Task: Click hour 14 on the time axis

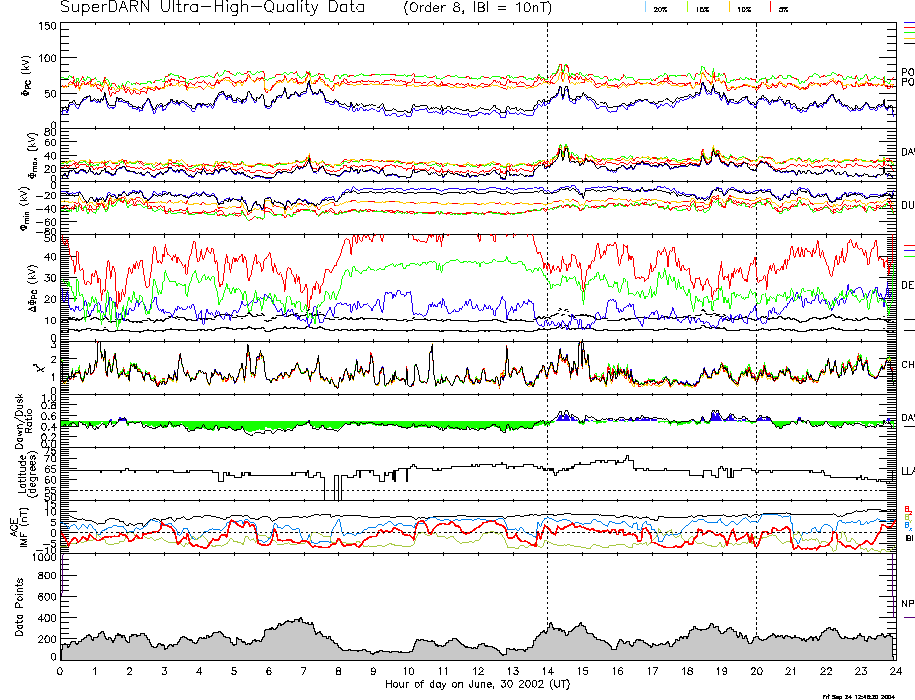Action: click(x=547, y=673)
